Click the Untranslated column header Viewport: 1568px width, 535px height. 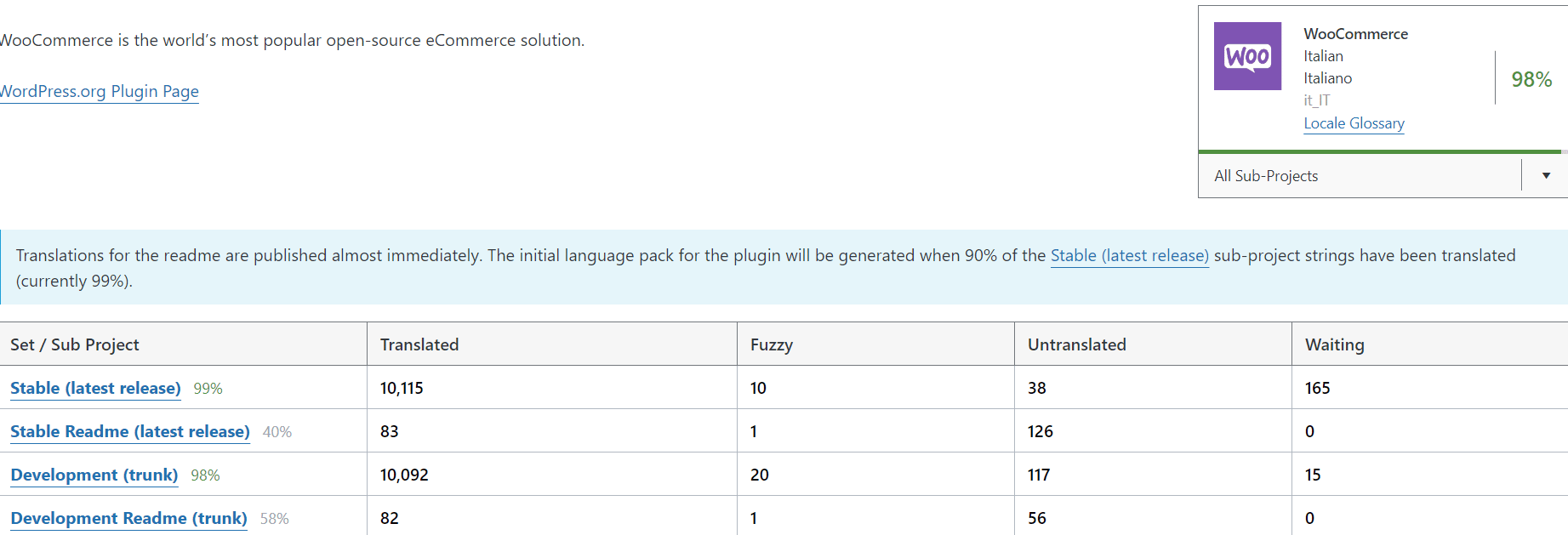1075,344
